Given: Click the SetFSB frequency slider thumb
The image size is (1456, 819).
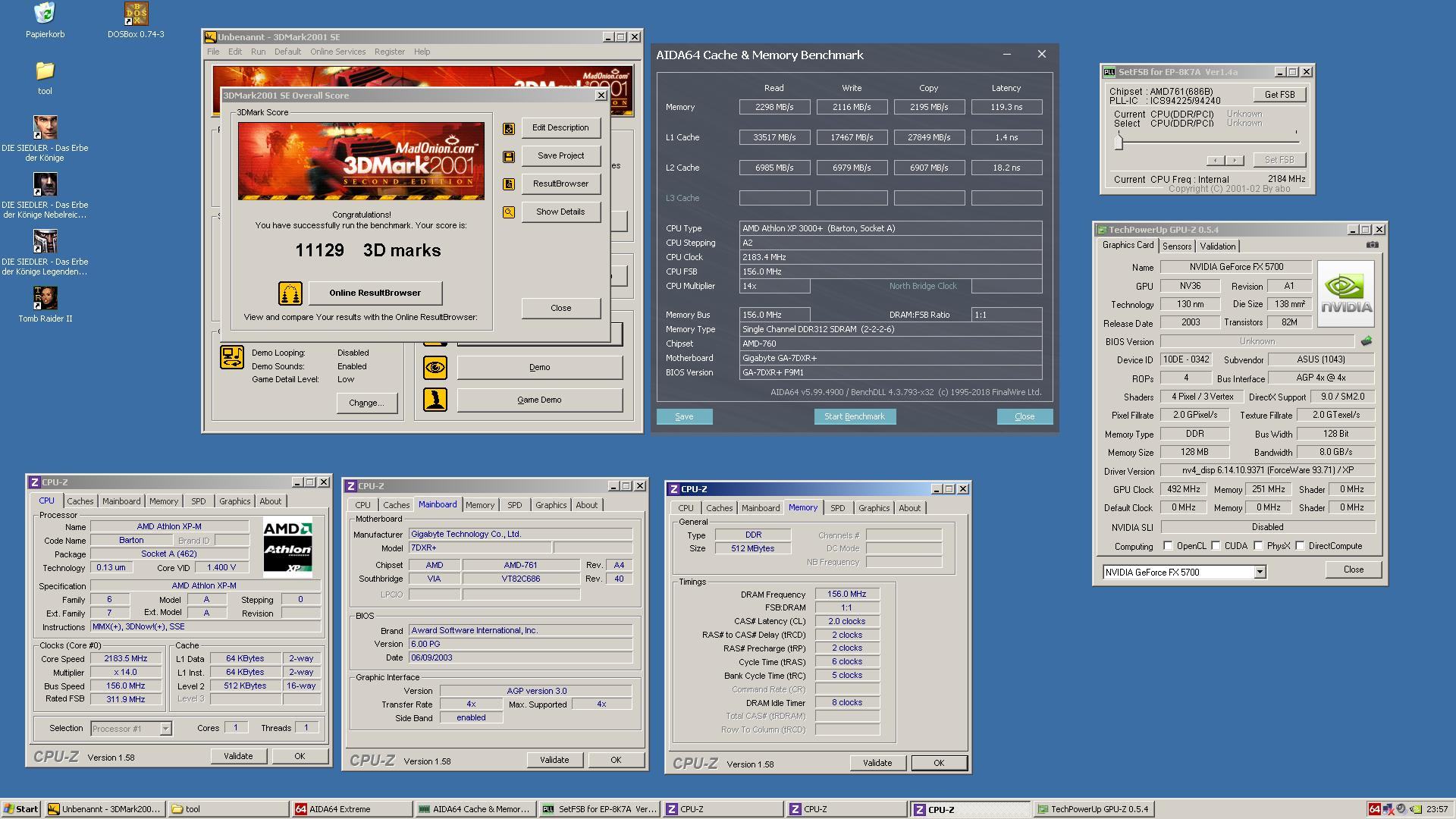Looking at the screenshot, I should coord(1119,141).
